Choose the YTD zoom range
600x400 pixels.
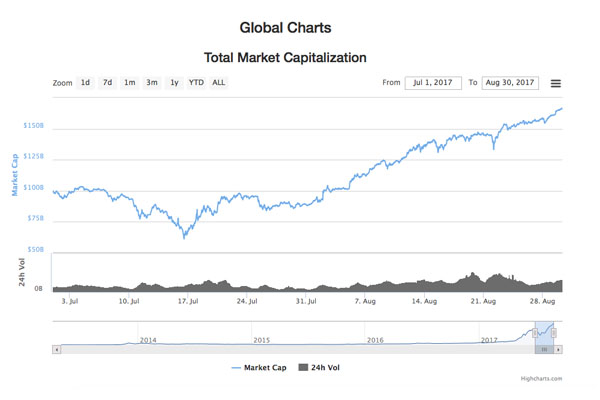point(196,82)
